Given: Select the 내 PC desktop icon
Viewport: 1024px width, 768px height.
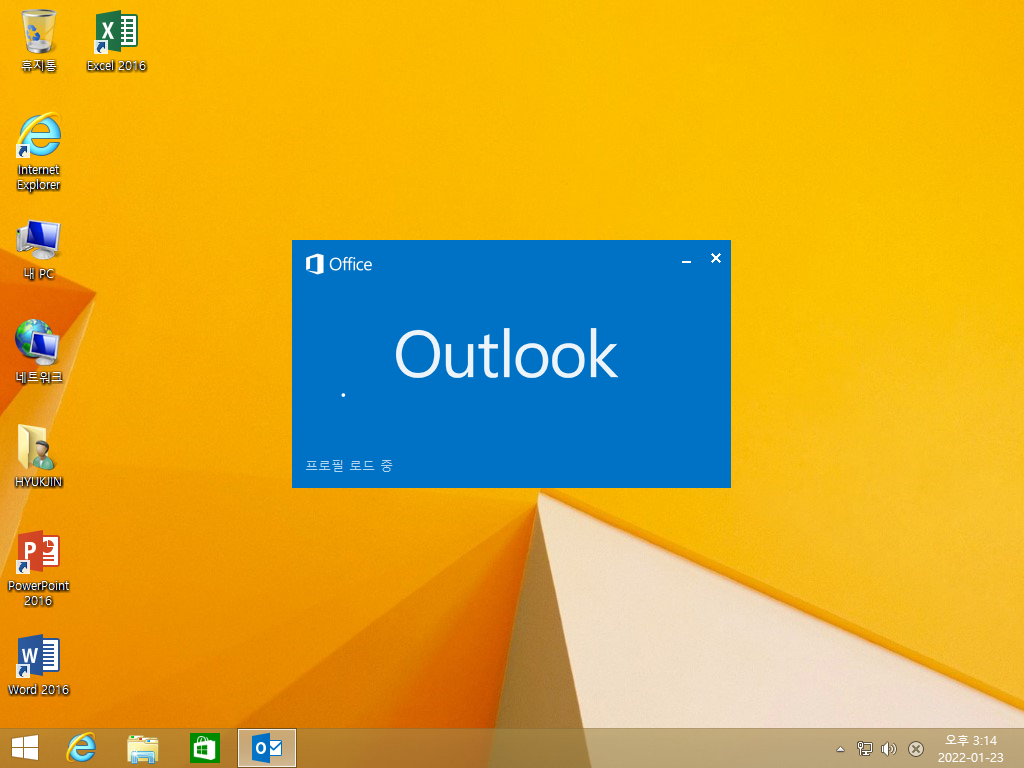Looking at the screenshot, I should [39, 250].
